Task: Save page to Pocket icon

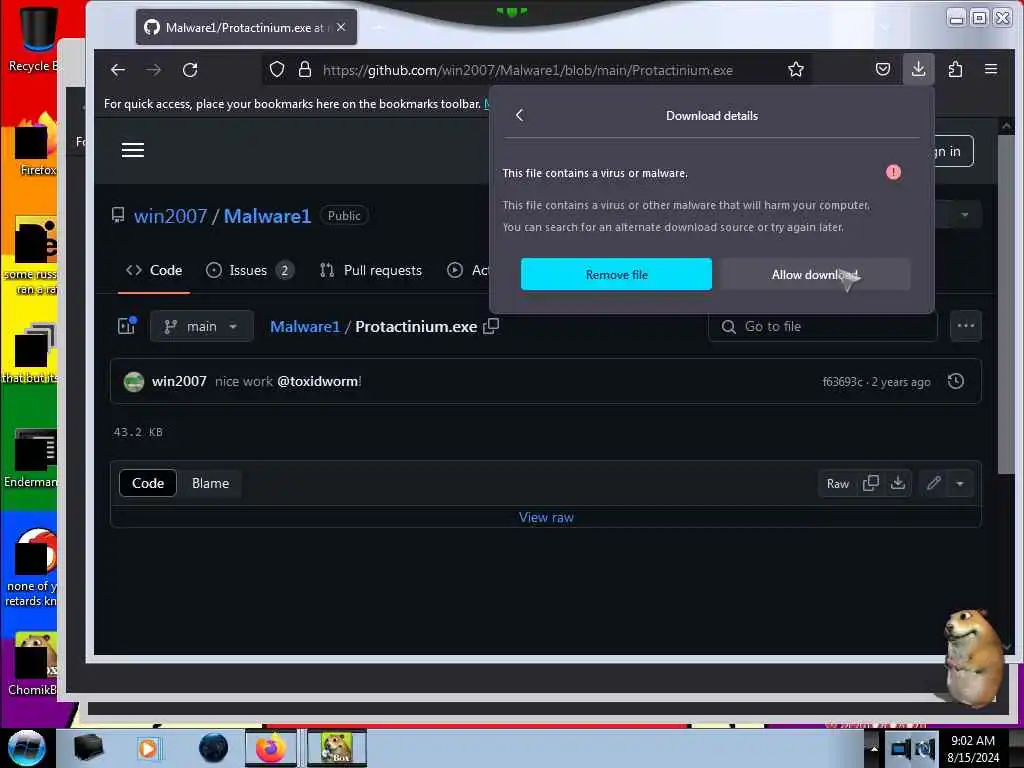Action: [882, 69]
